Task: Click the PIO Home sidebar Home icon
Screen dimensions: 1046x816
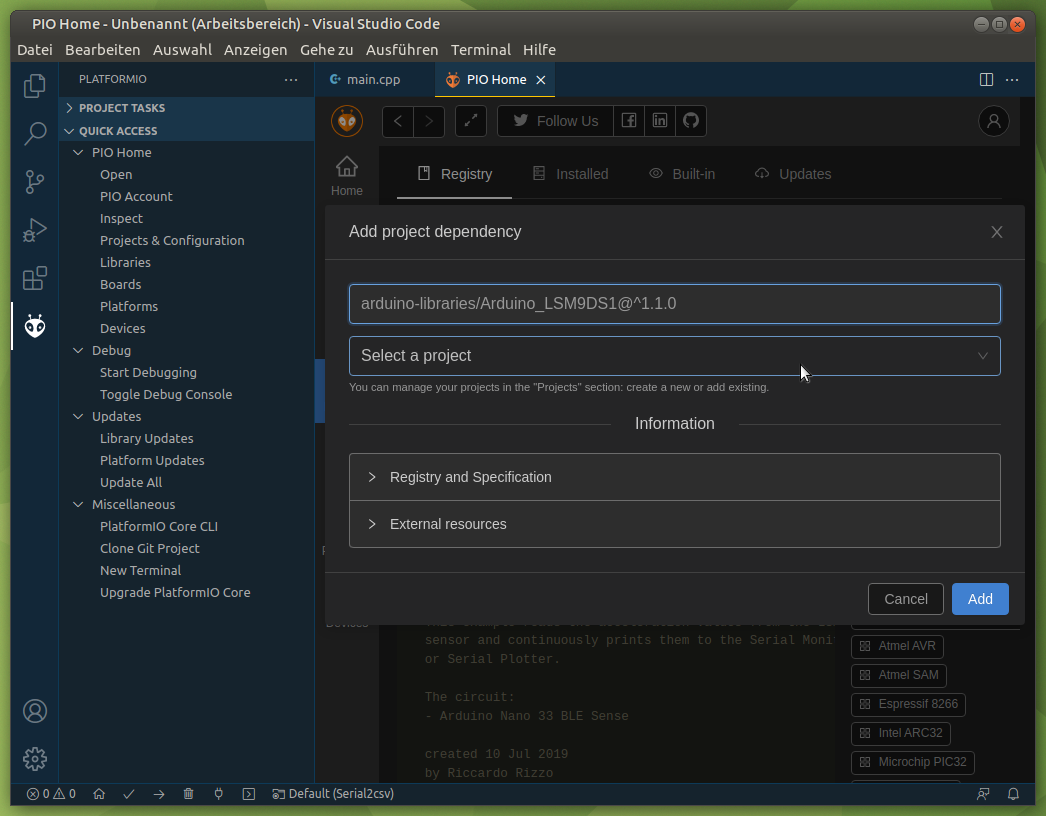Action: pyautogui.click(x=347, y=176)
